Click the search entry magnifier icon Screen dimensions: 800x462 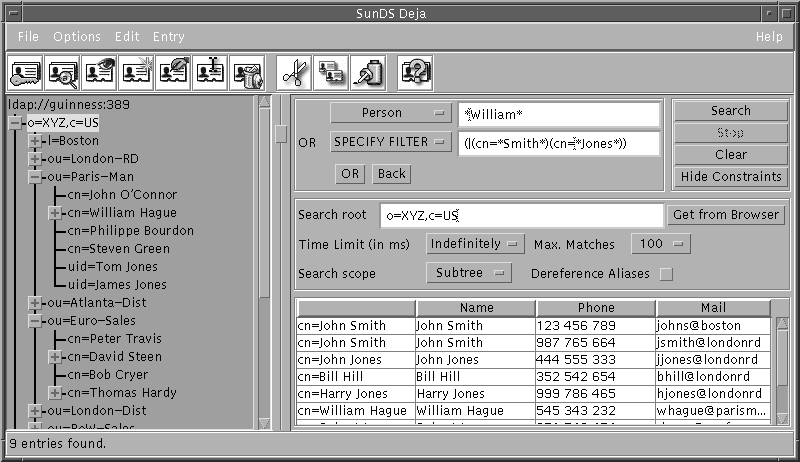tap(63, 73)
